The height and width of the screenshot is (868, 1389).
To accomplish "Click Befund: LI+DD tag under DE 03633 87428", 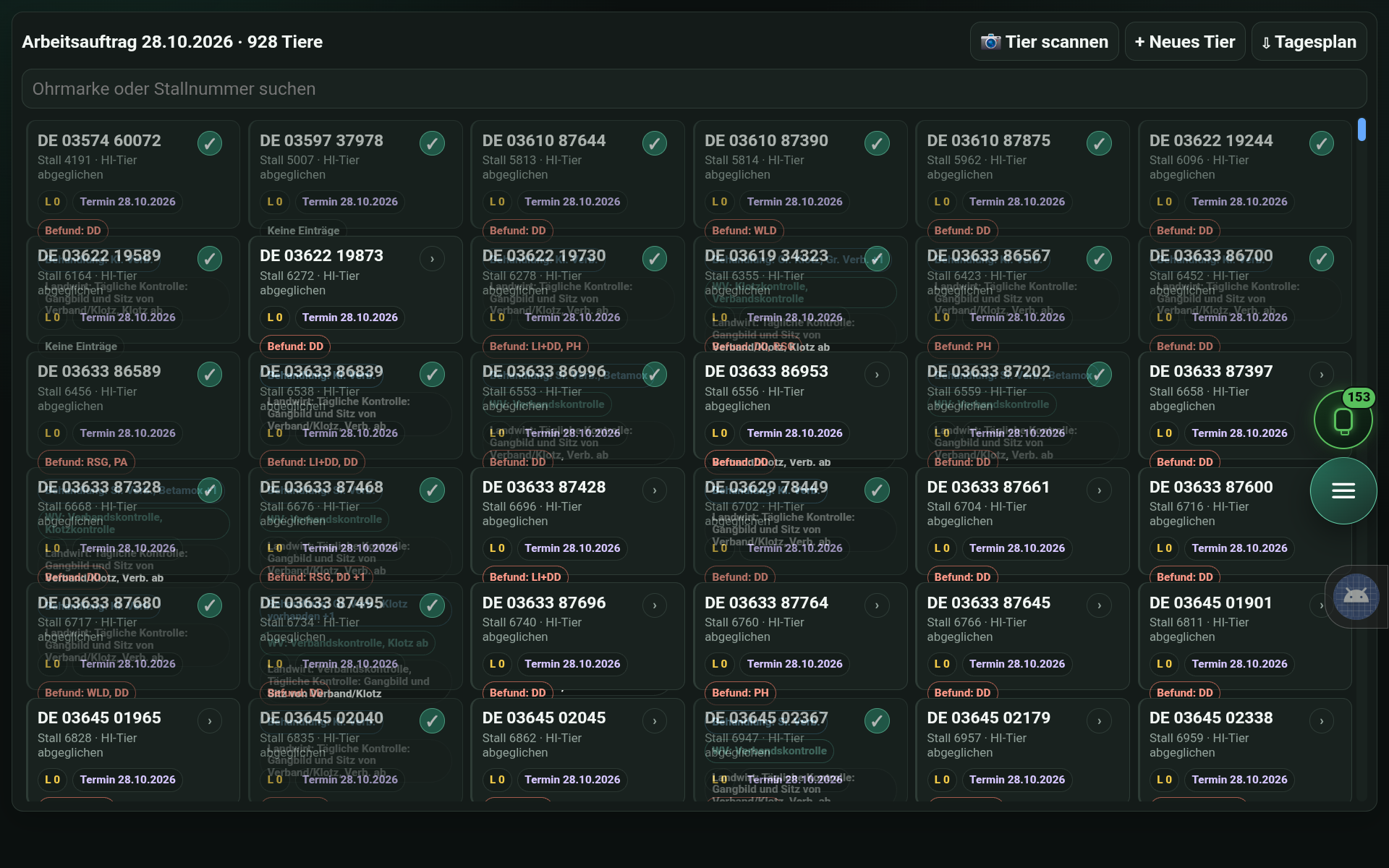I will point(525,577).
